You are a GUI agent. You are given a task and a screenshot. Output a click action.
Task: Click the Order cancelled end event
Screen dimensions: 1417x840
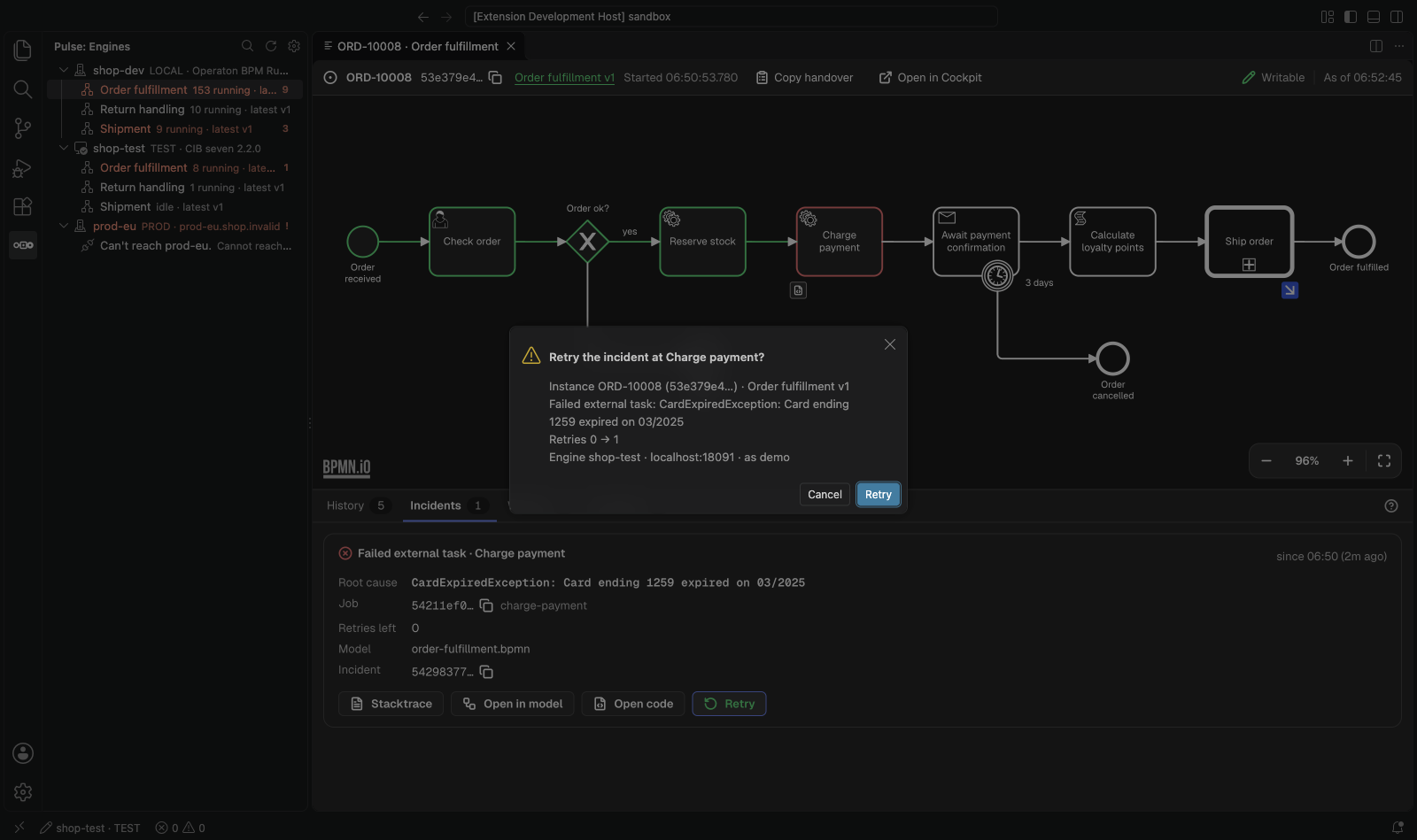tap(1112, 358)
